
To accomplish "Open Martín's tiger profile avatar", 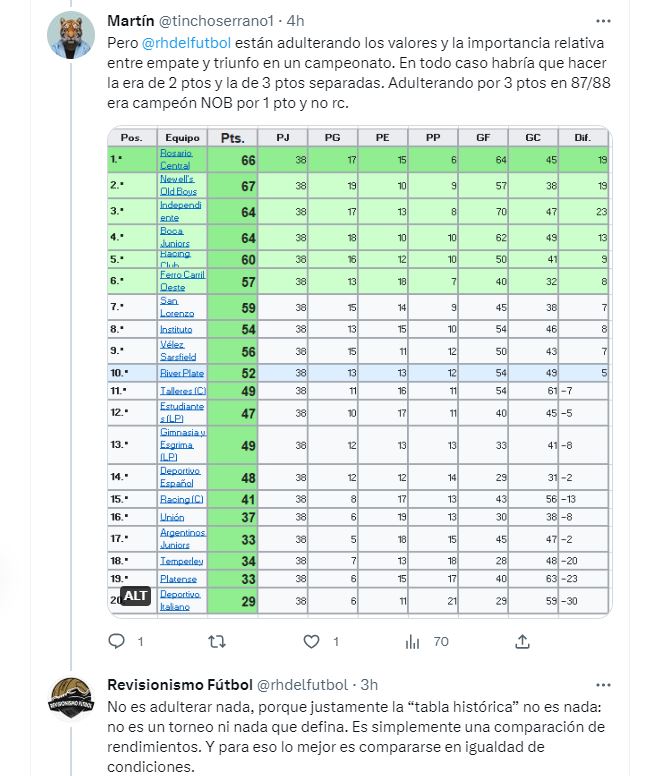I will coord(71,35).
